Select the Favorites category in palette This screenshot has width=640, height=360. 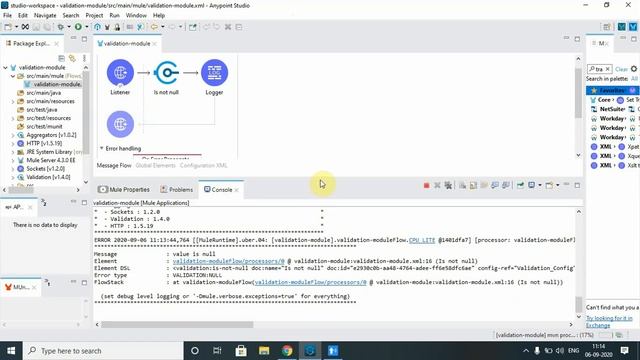point(612,90)
